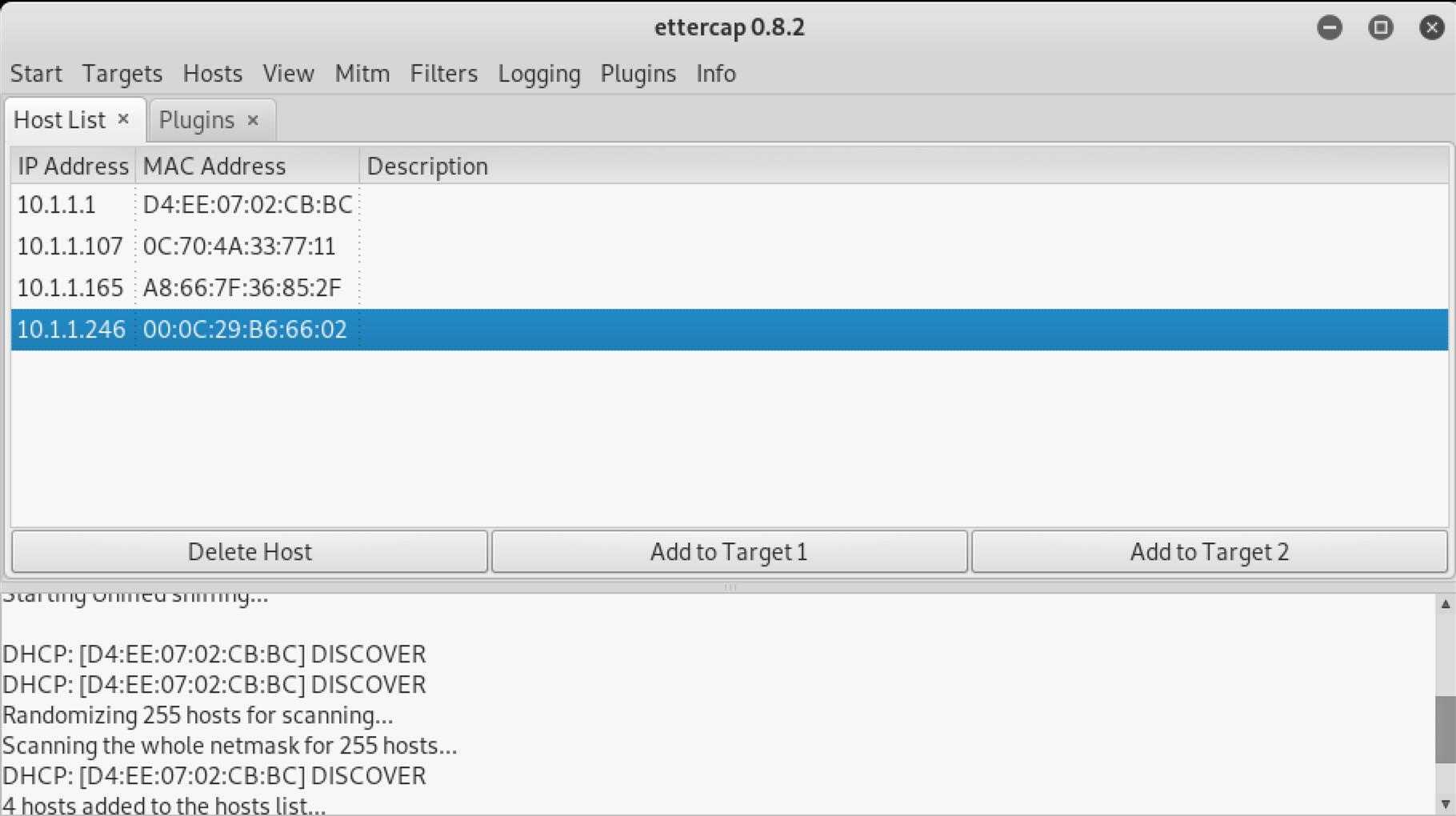Click 'Scanning the whole netmask' log line
The image size is (1456, 816).
click(x=230, y=746)
